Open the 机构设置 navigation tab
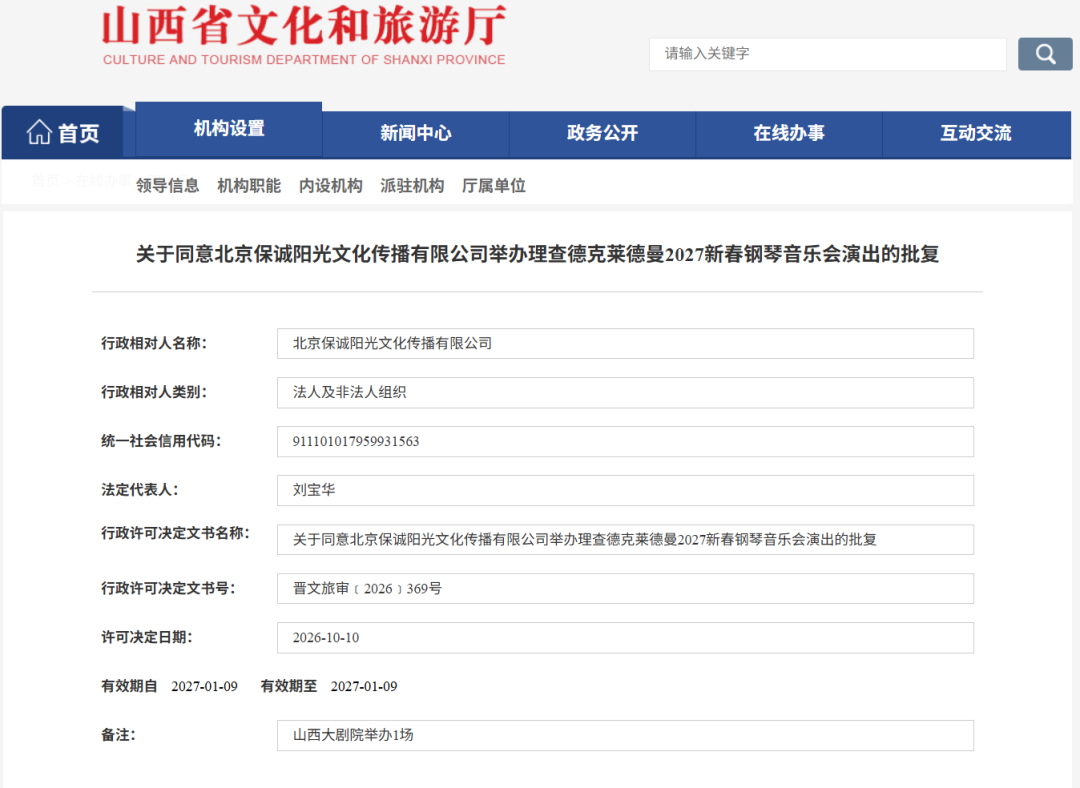 (229, 129)
